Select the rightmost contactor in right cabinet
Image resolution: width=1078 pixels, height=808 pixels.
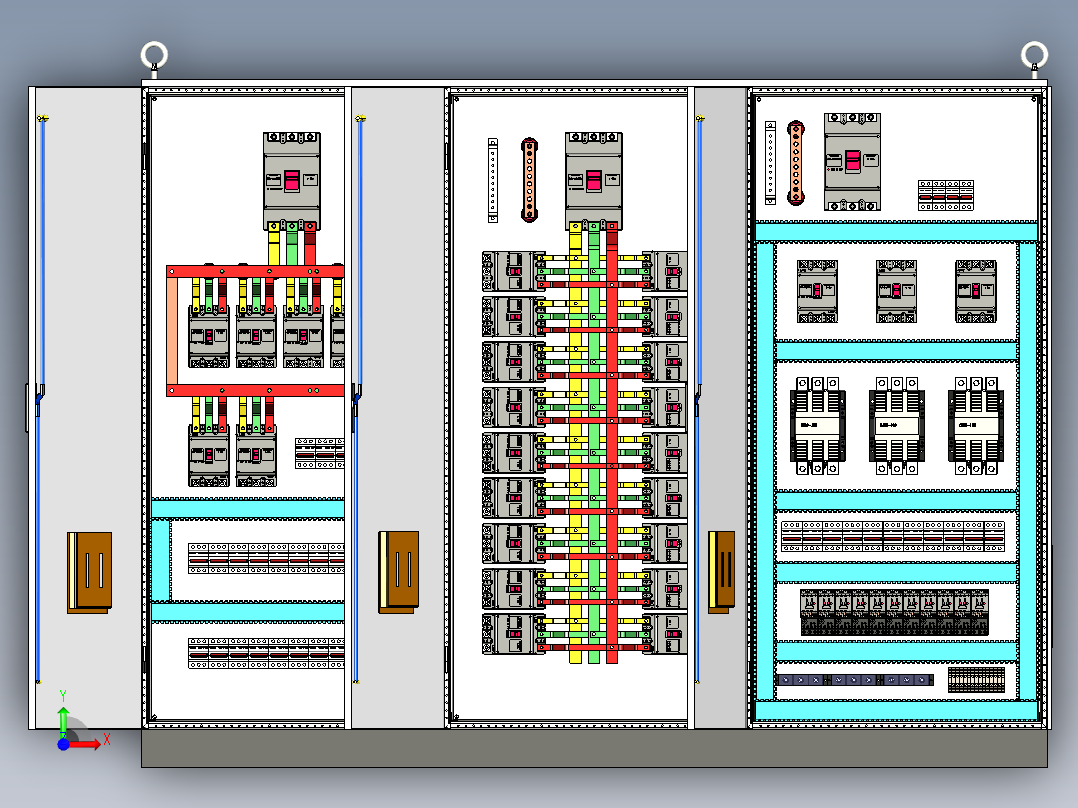(x=976, y=426)
